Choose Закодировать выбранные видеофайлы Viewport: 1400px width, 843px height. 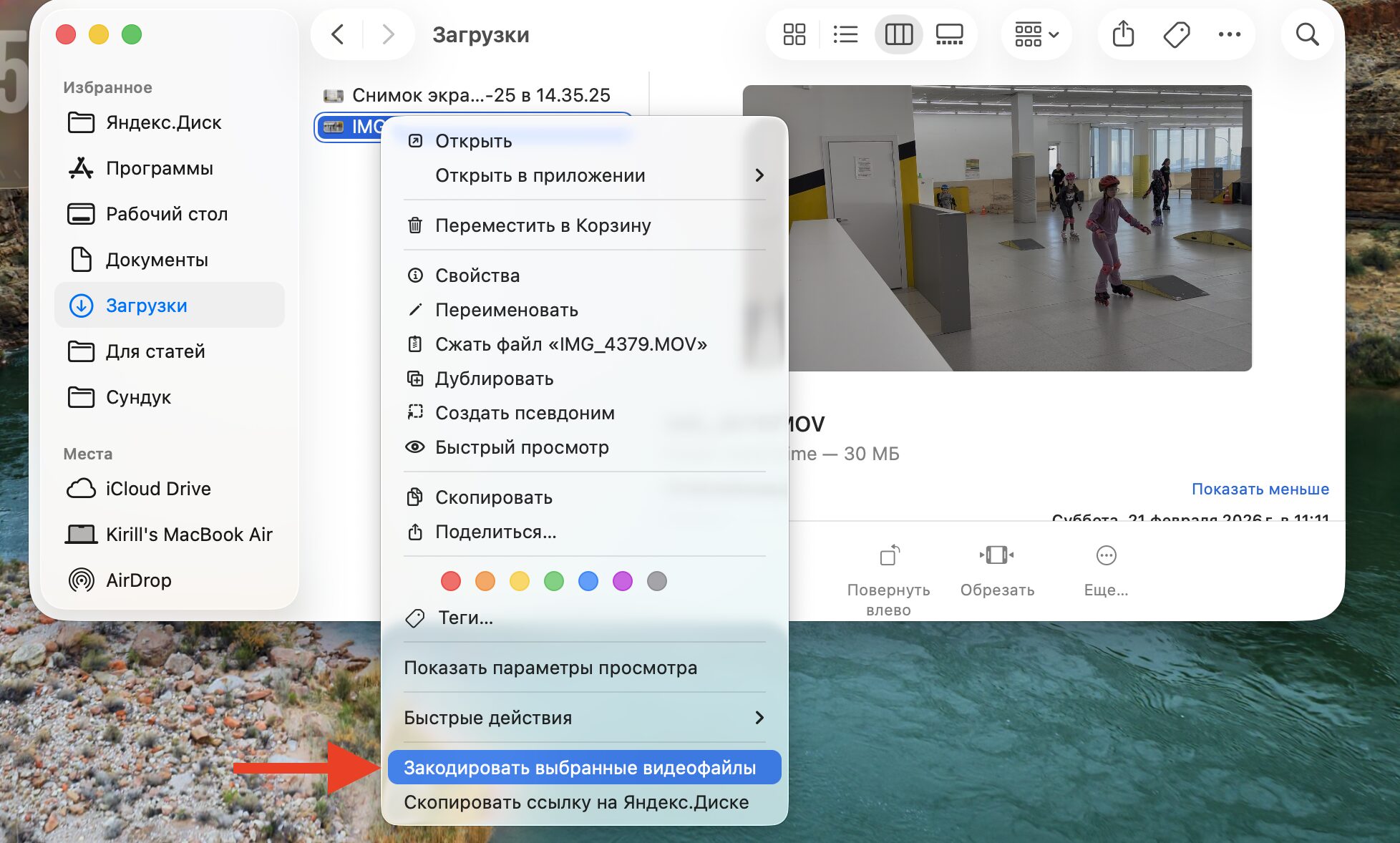580,766
